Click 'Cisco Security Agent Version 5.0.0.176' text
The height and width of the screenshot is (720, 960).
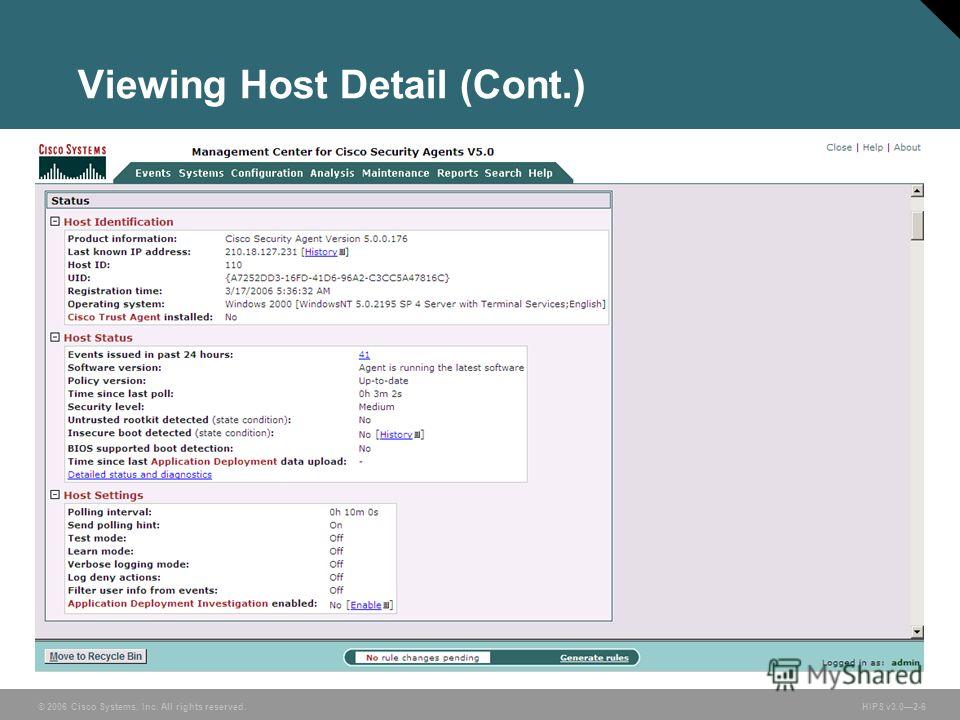click(x=316, y=239)
